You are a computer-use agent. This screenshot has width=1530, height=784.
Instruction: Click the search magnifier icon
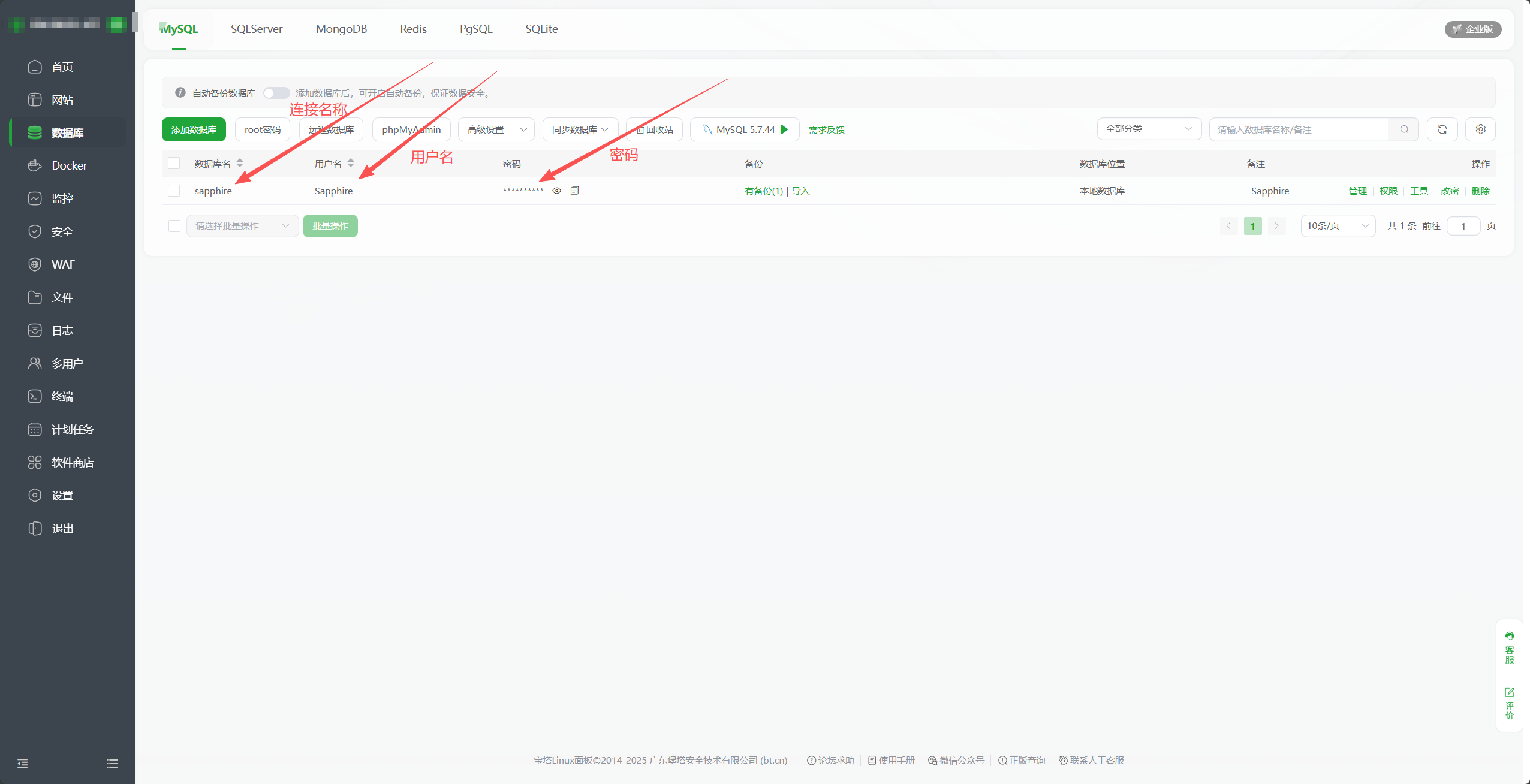point(1404,129)
